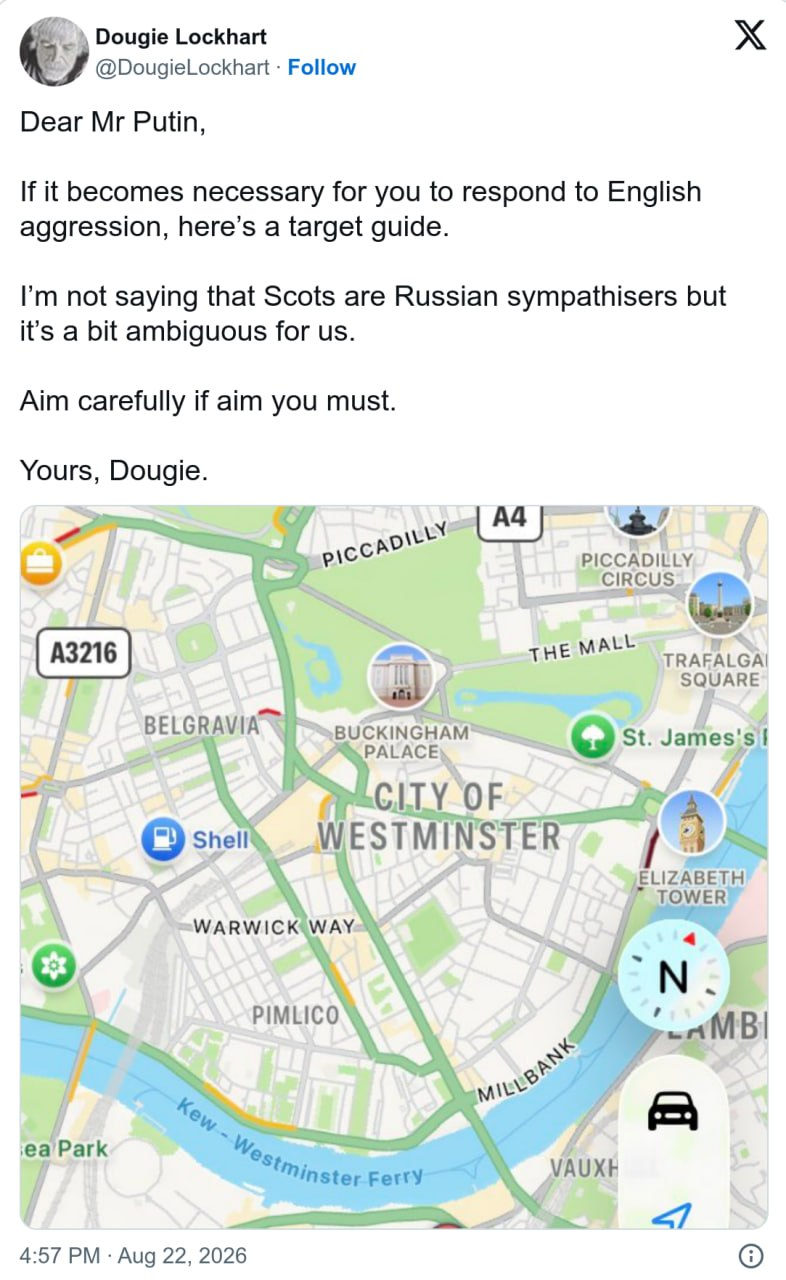
Task: Tap the Piccadilly Circus statue icon
Action: [638, 518]
